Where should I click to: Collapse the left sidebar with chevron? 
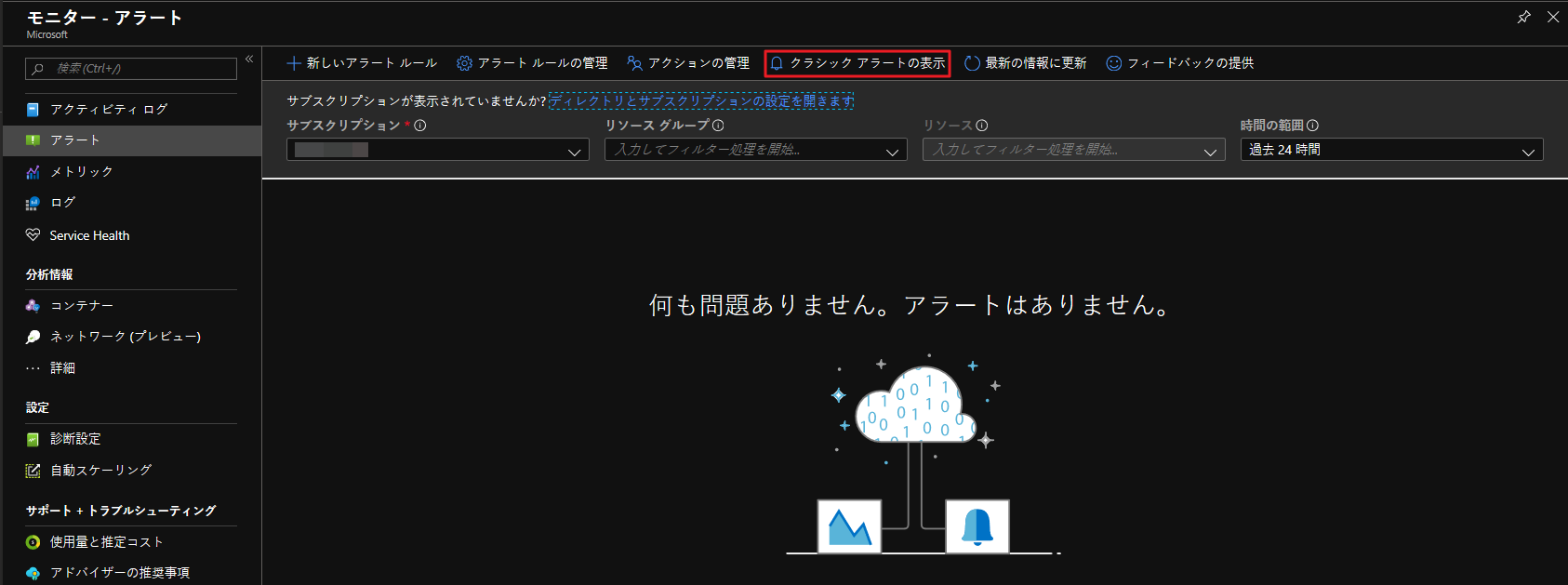pyautogui.click(x=249, y=59)
